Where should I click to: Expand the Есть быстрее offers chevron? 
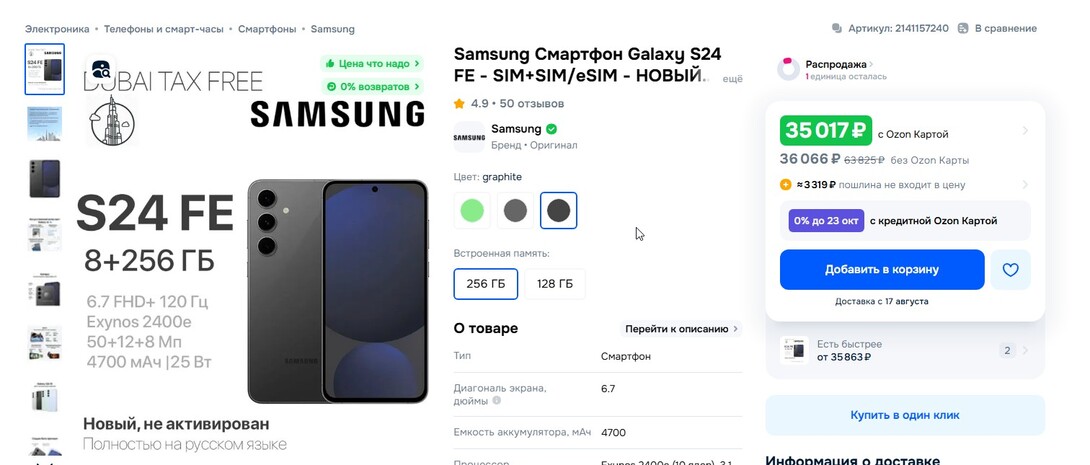click(1025, 350)
